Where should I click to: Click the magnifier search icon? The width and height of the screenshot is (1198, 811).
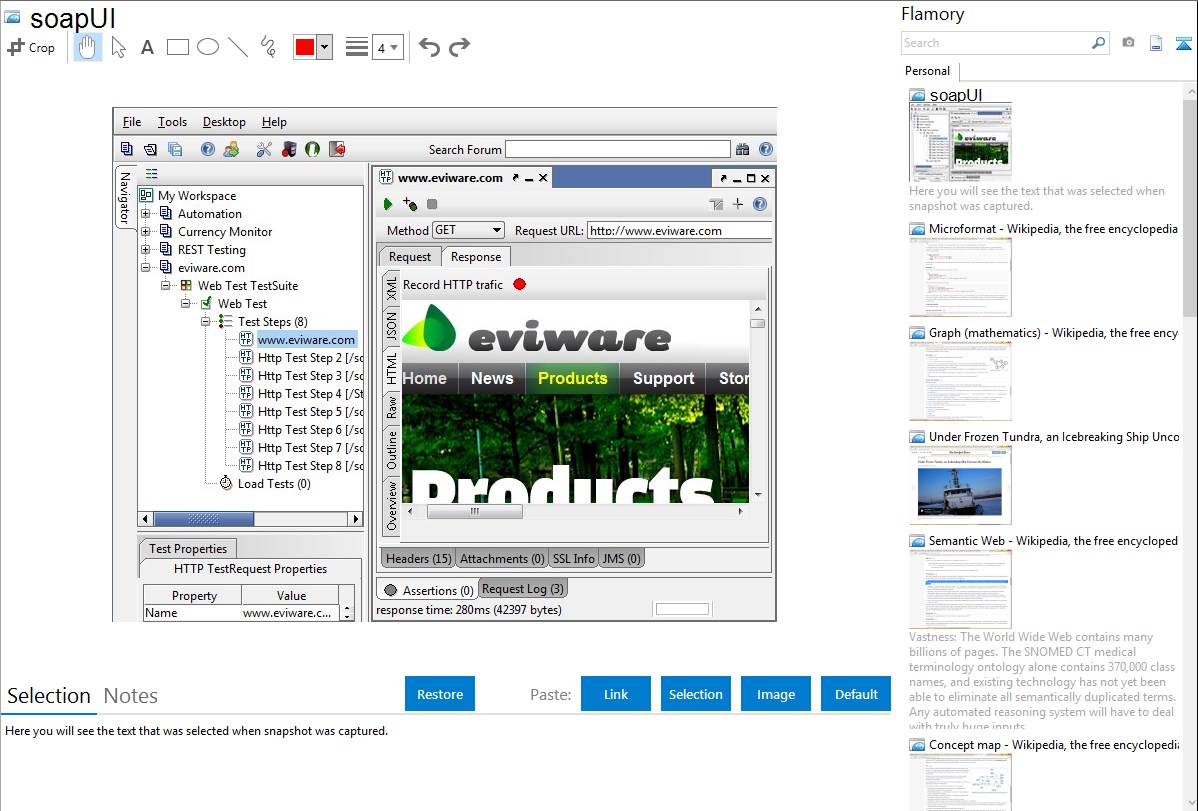coord(1099,43)
